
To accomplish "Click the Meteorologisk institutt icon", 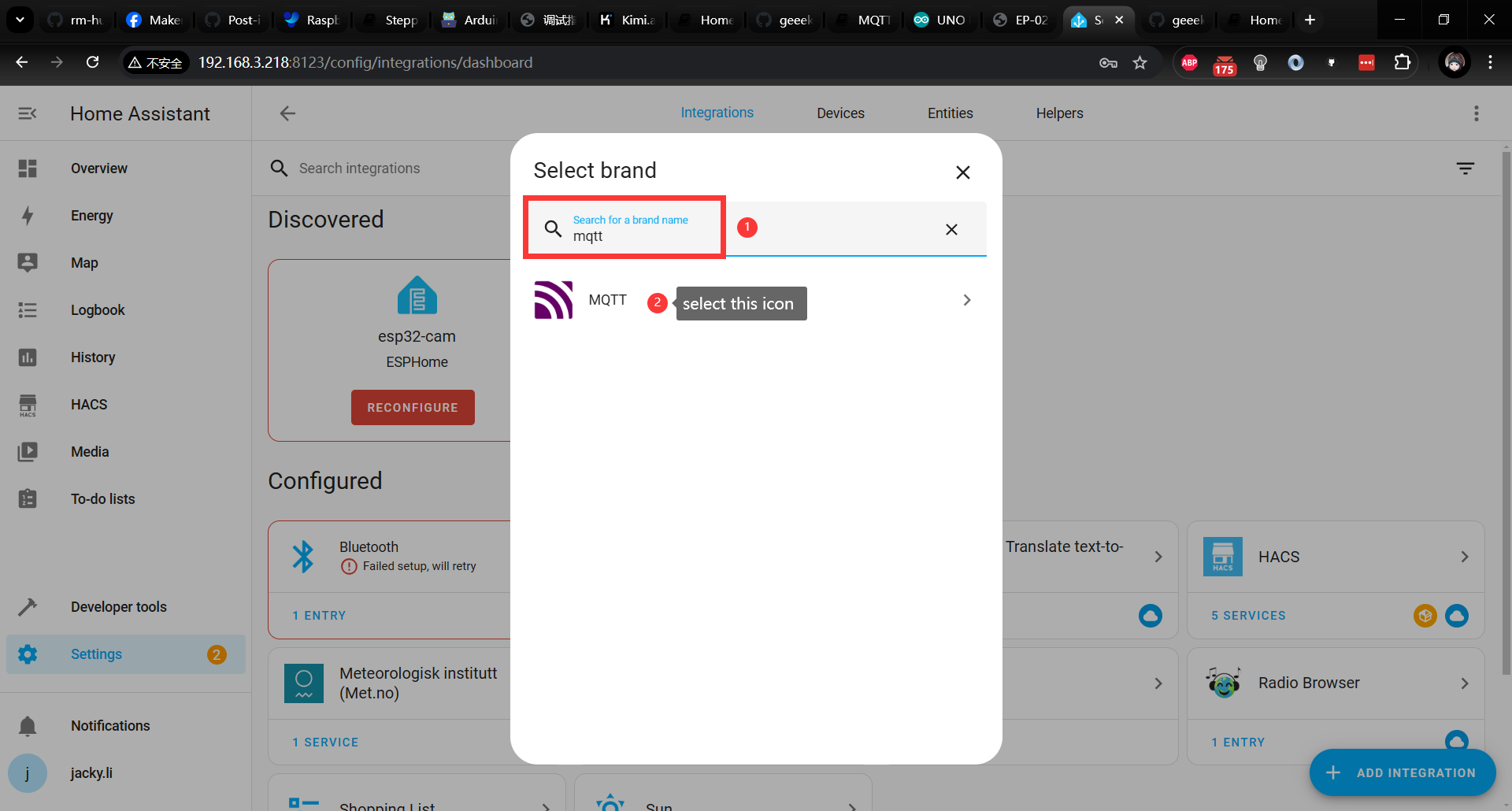I will [304, 683].
